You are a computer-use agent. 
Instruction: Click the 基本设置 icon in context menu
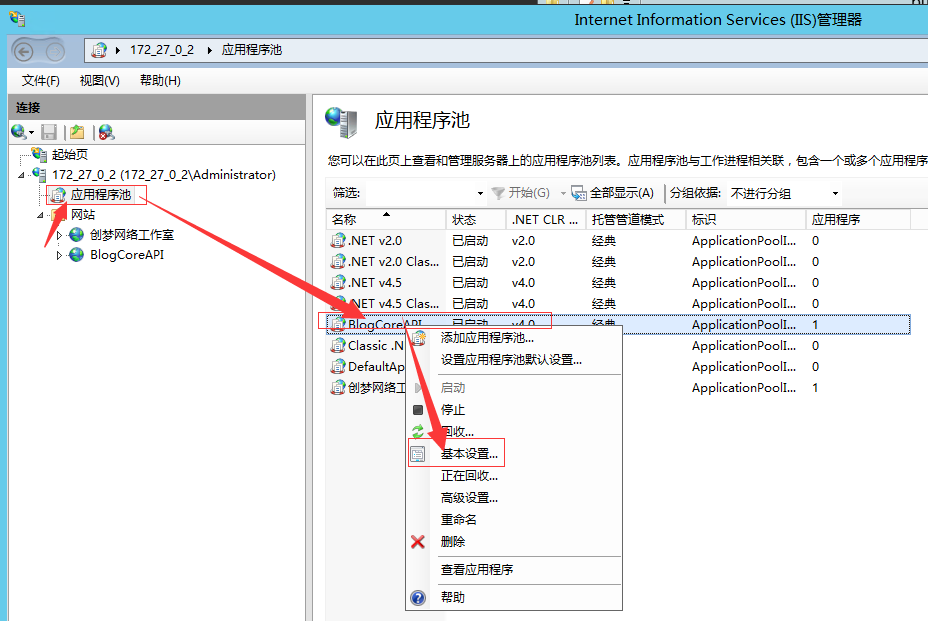[418, 454]
